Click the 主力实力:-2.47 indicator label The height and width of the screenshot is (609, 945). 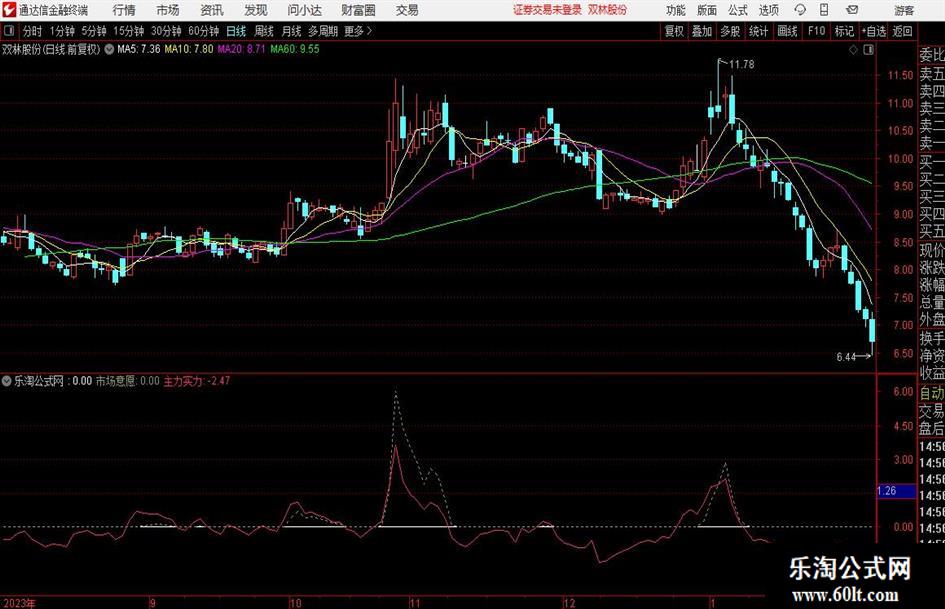click(x=196, y=381)
